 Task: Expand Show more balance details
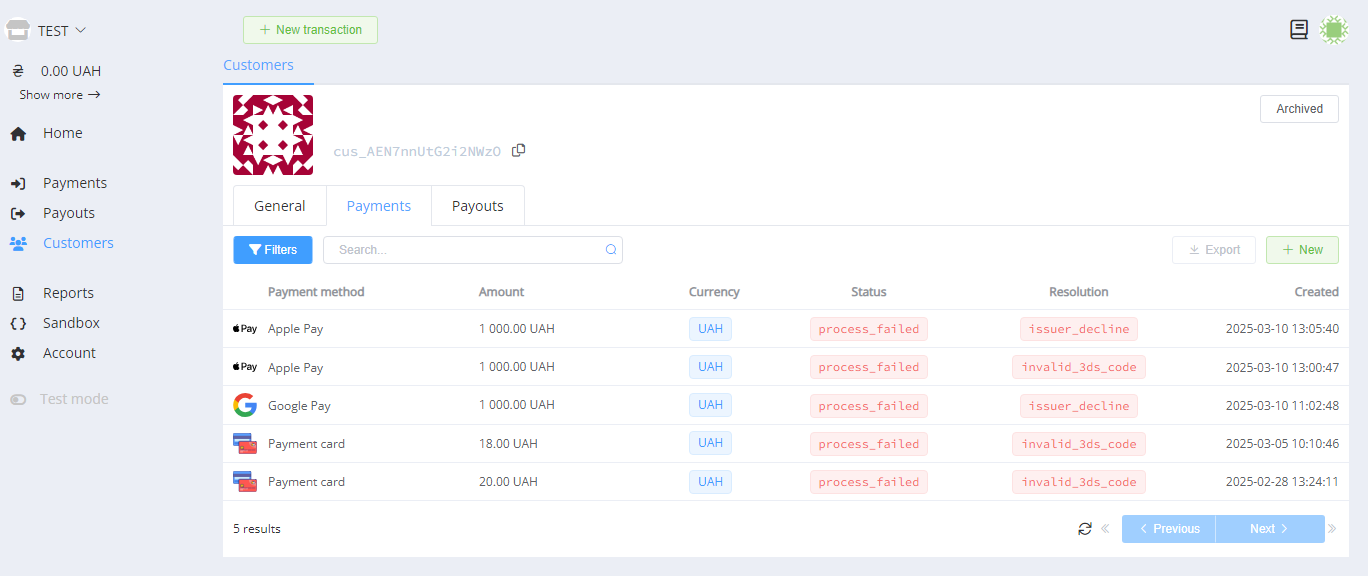pyautogui.click(x=60, y=95)
